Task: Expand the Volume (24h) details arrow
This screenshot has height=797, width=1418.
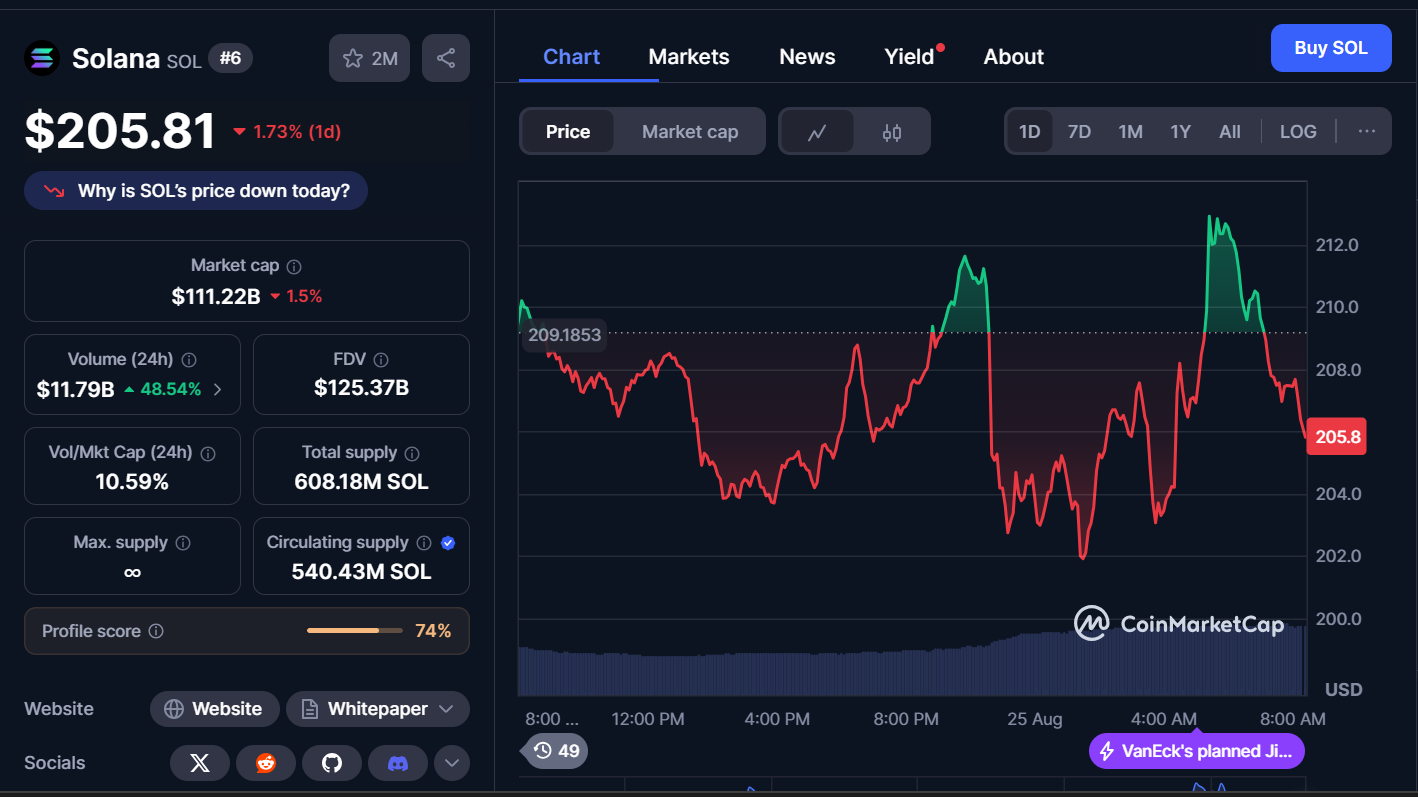Action: pyautogui.click(x=218, y=389)
